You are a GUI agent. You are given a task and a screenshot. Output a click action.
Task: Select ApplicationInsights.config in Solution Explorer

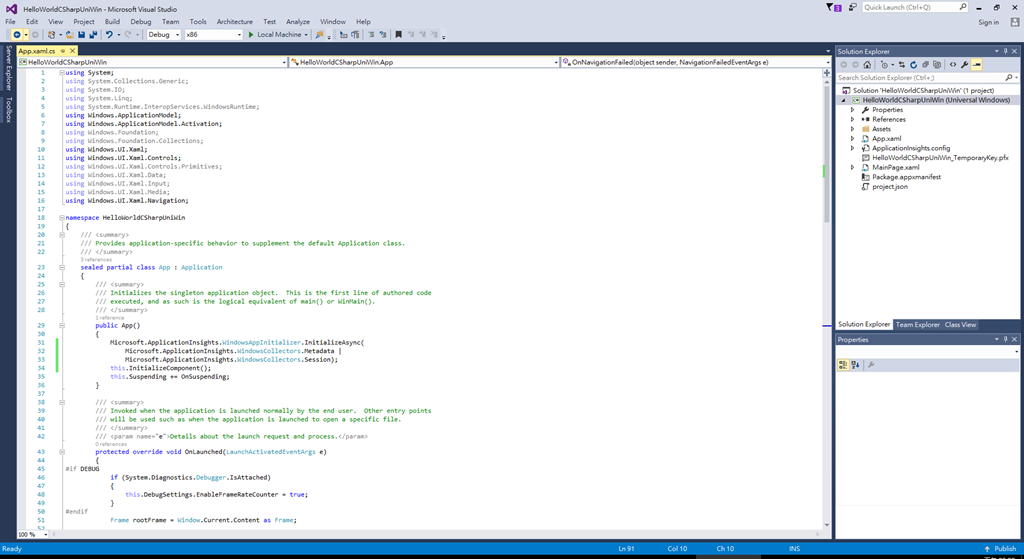point(911,148)
